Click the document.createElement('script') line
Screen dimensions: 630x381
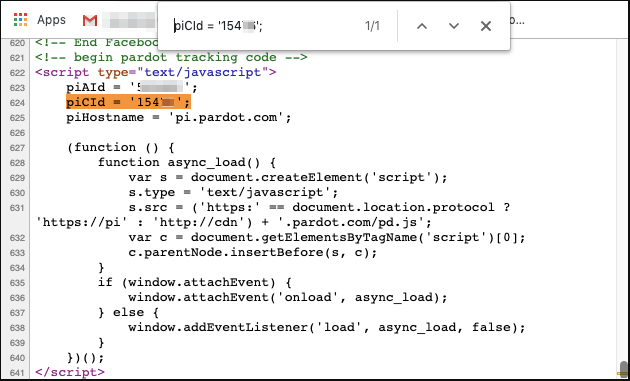tap(288, 177)
